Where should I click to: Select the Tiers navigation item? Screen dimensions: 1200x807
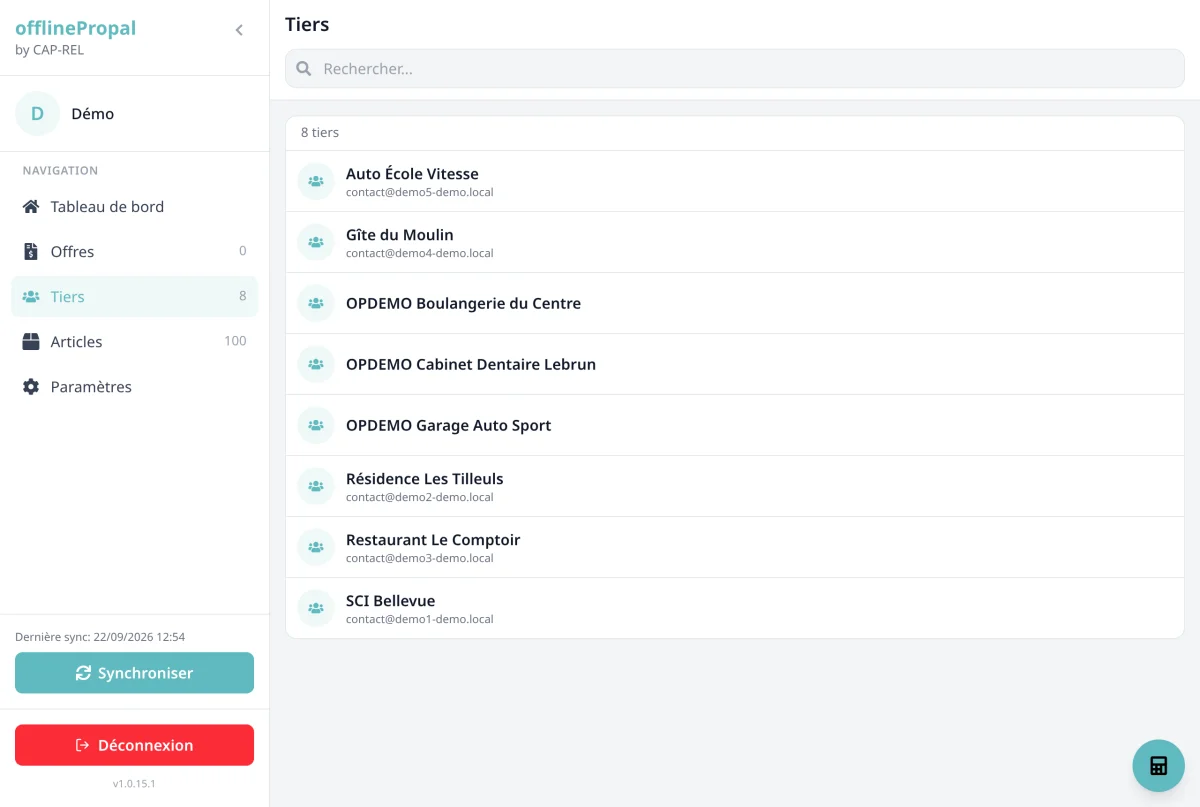point(134,297)
